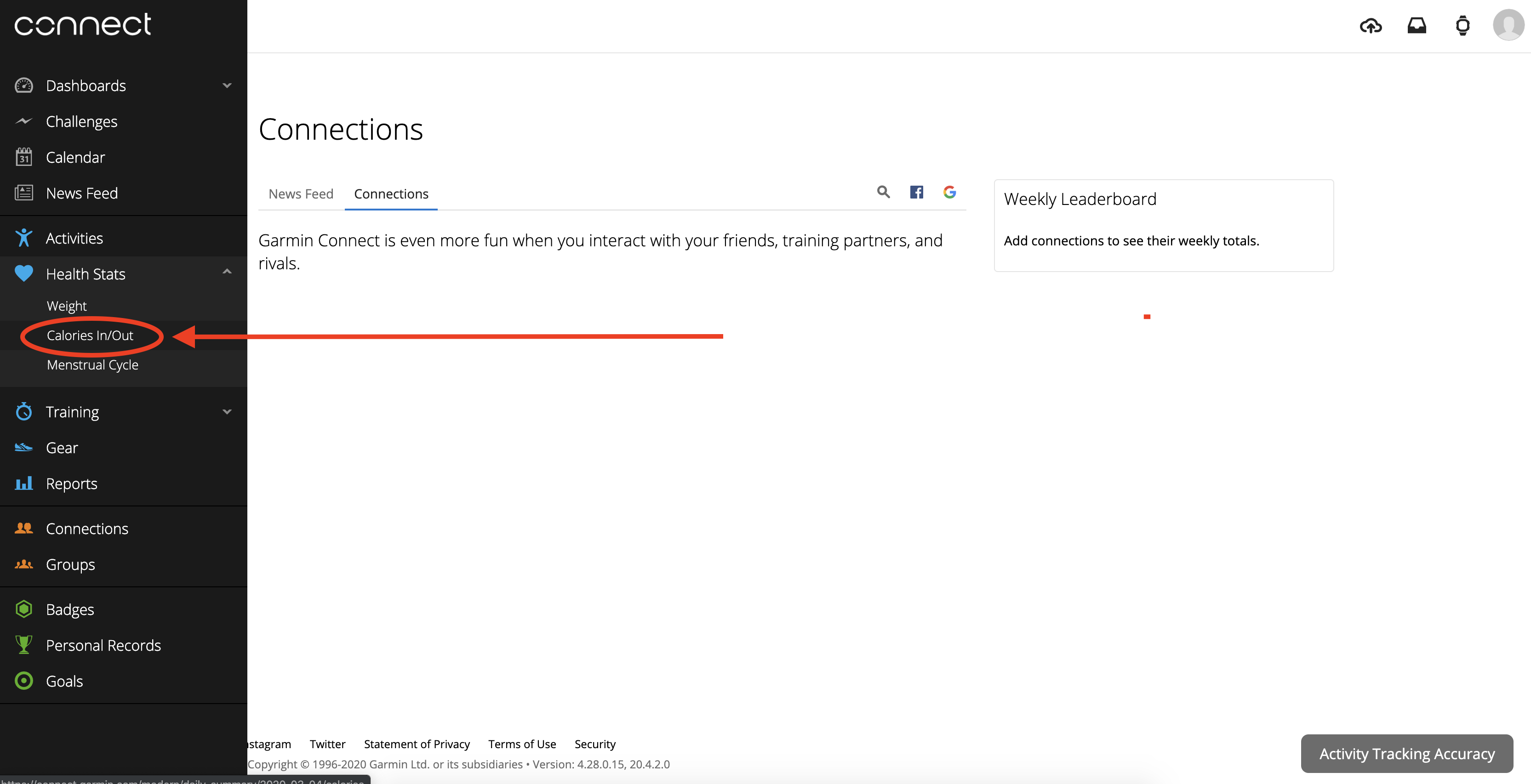
Task: Click the Training stopwatch icon
Action: (x=24, y=411)
